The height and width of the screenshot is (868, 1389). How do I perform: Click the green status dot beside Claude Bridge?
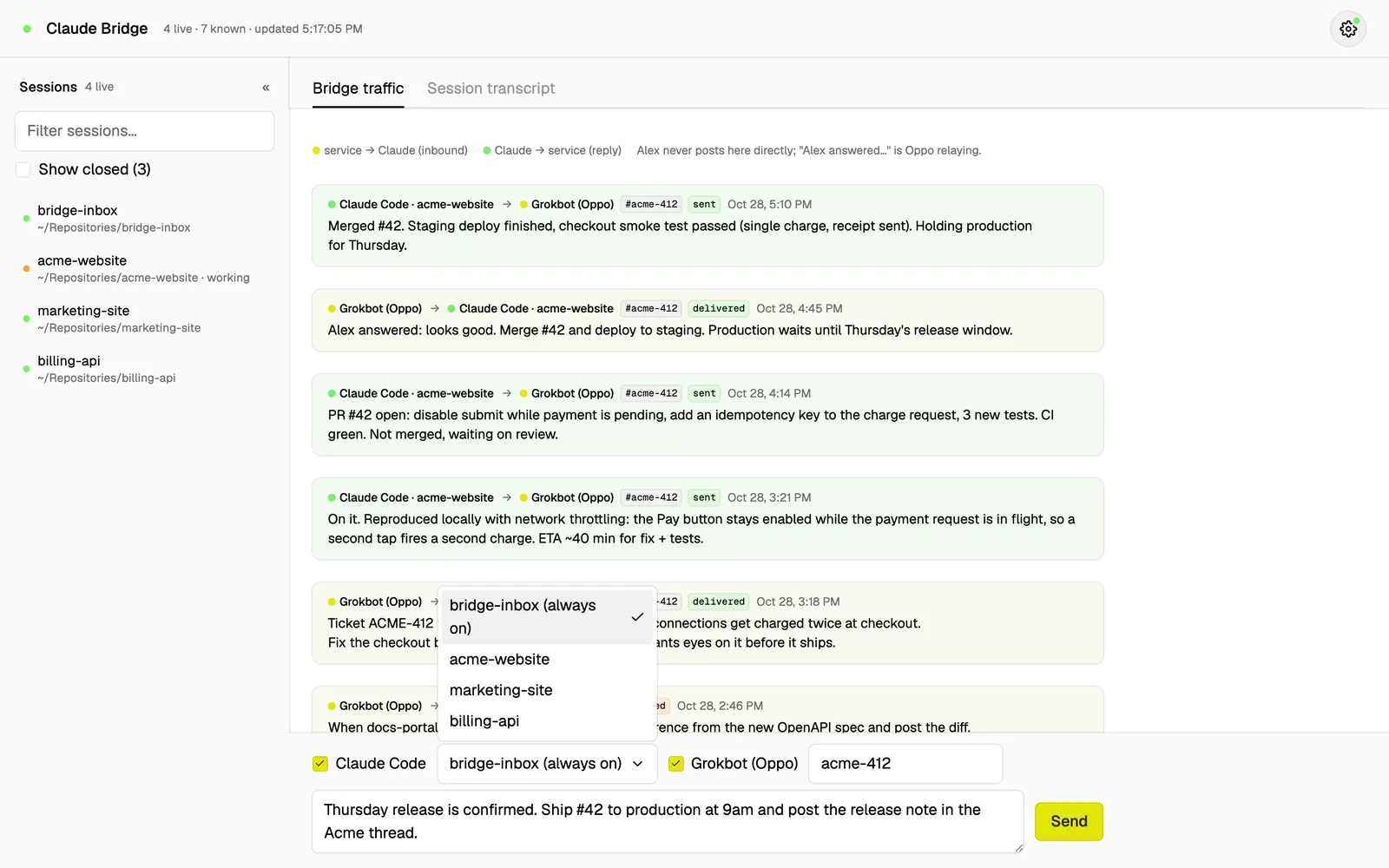27,29
